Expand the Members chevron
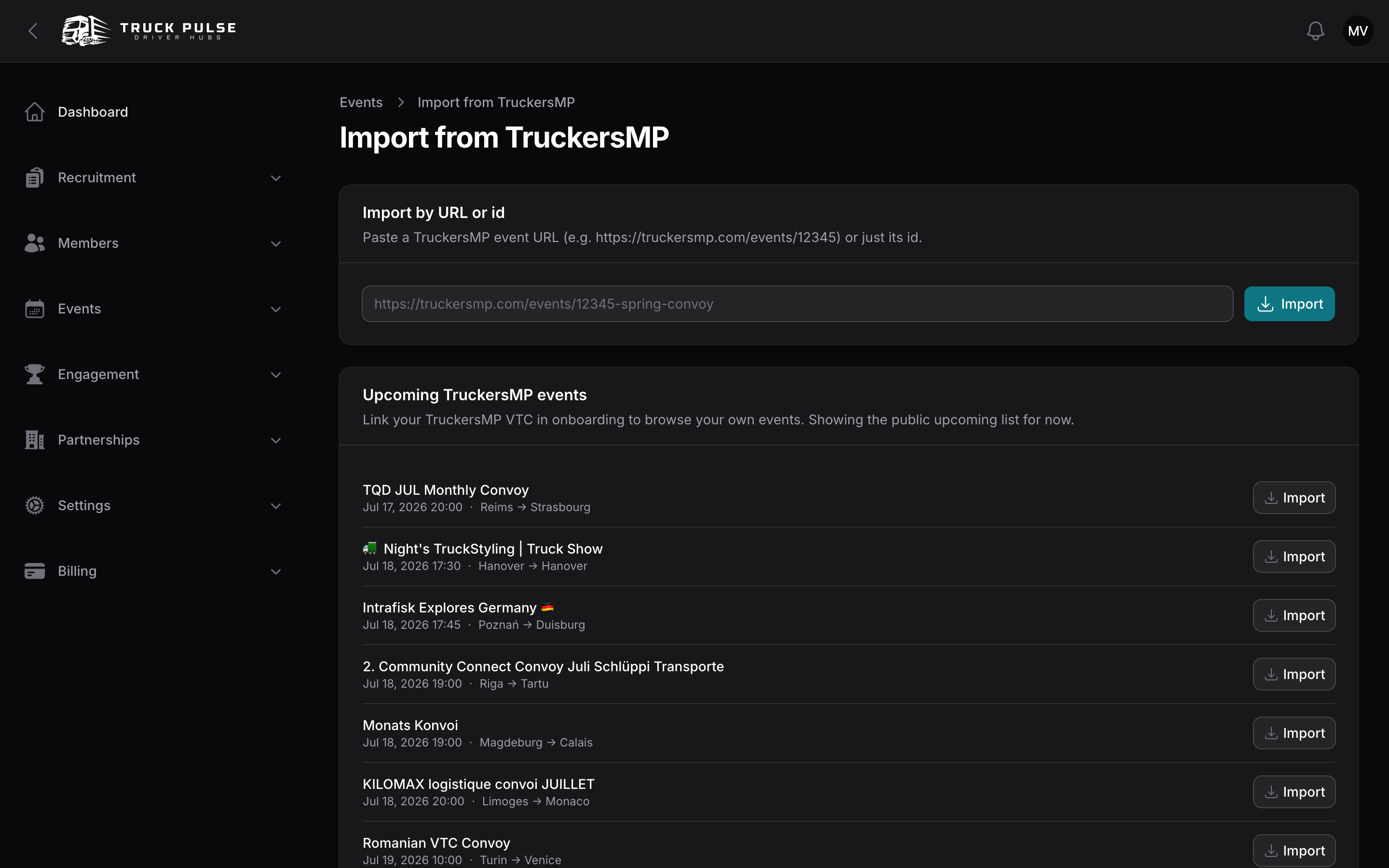This screenshot has height=868, width=1389. tap(275, 244)
